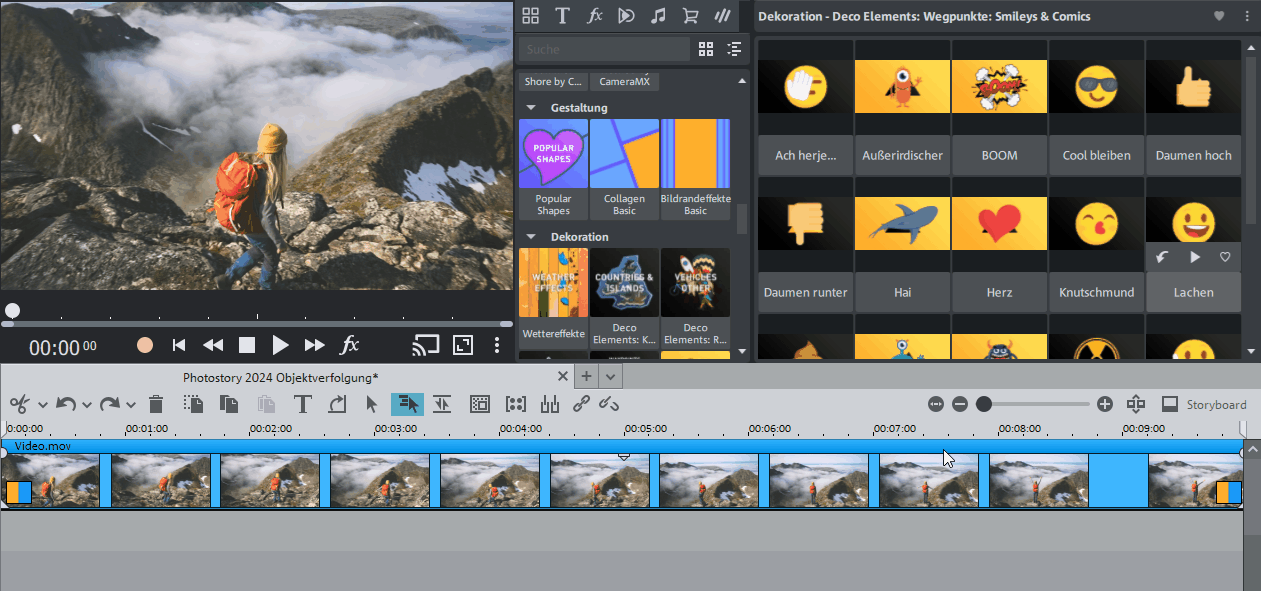The image size is (1261, 591).
Task: Click the Suche search field
Action: 604,49
